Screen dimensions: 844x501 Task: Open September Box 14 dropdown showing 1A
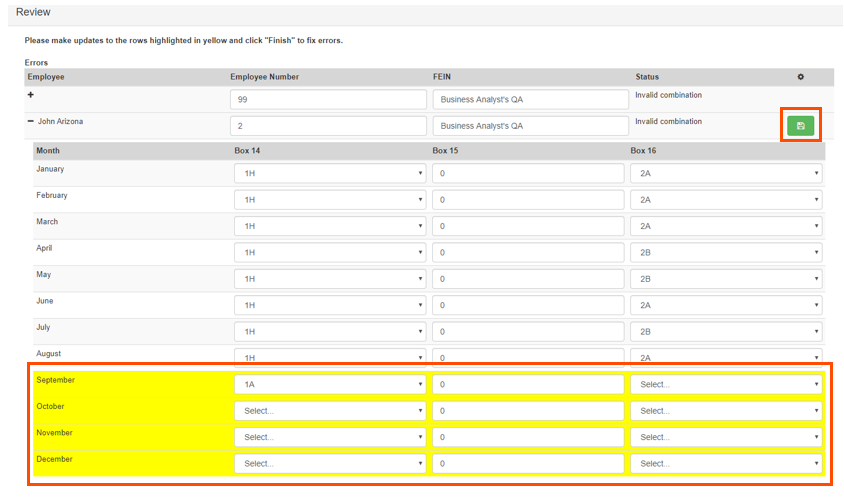click(x=329, y=385)
